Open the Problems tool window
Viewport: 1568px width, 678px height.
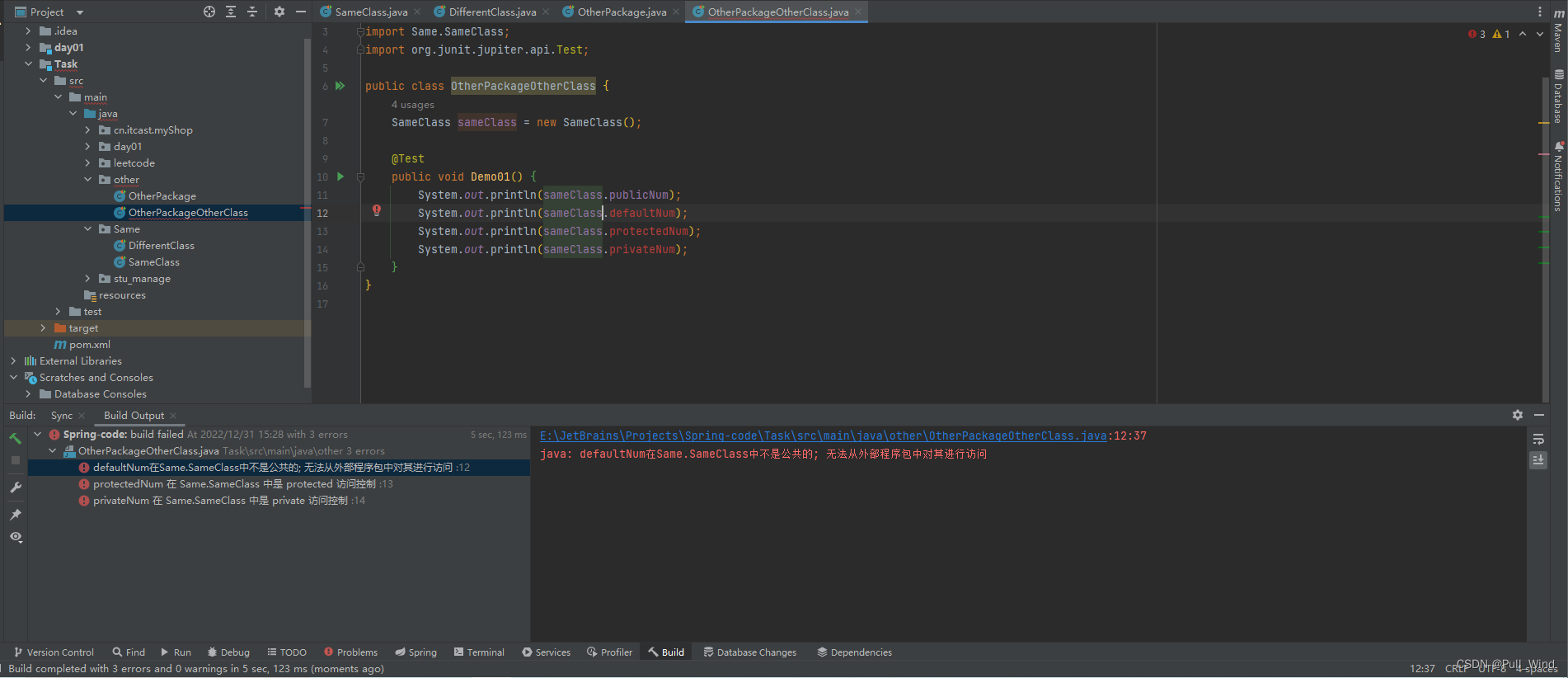(x=350, y=652)
